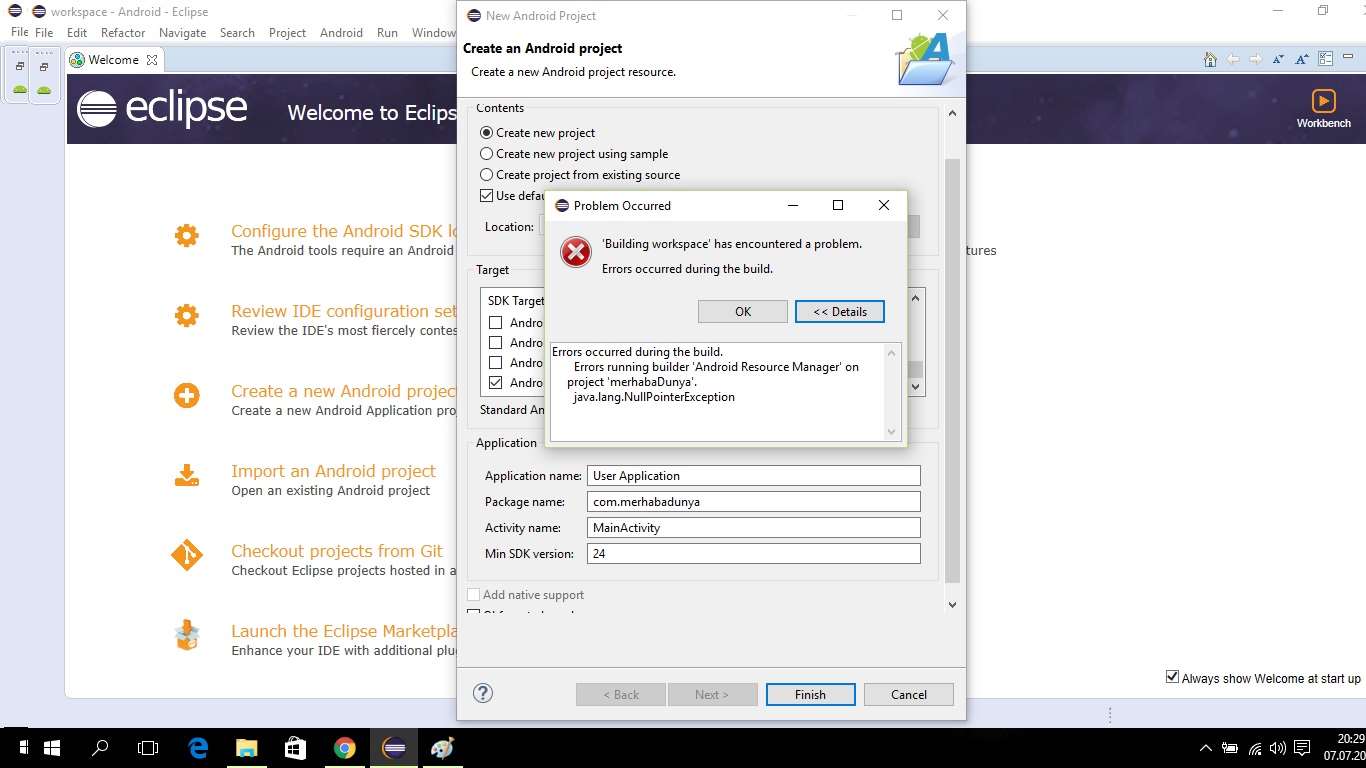Screen dimensions: 1366x768
Task: Click the java.lang.NullPointerException error line
Action: click(654, 397)
